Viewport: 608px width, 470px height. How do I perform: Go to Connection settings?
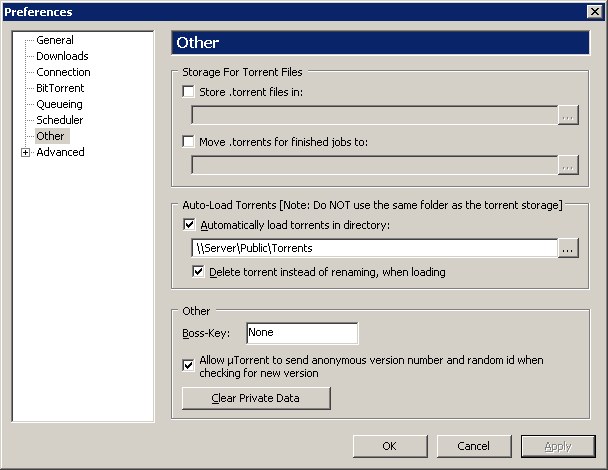tap(63, 72)
